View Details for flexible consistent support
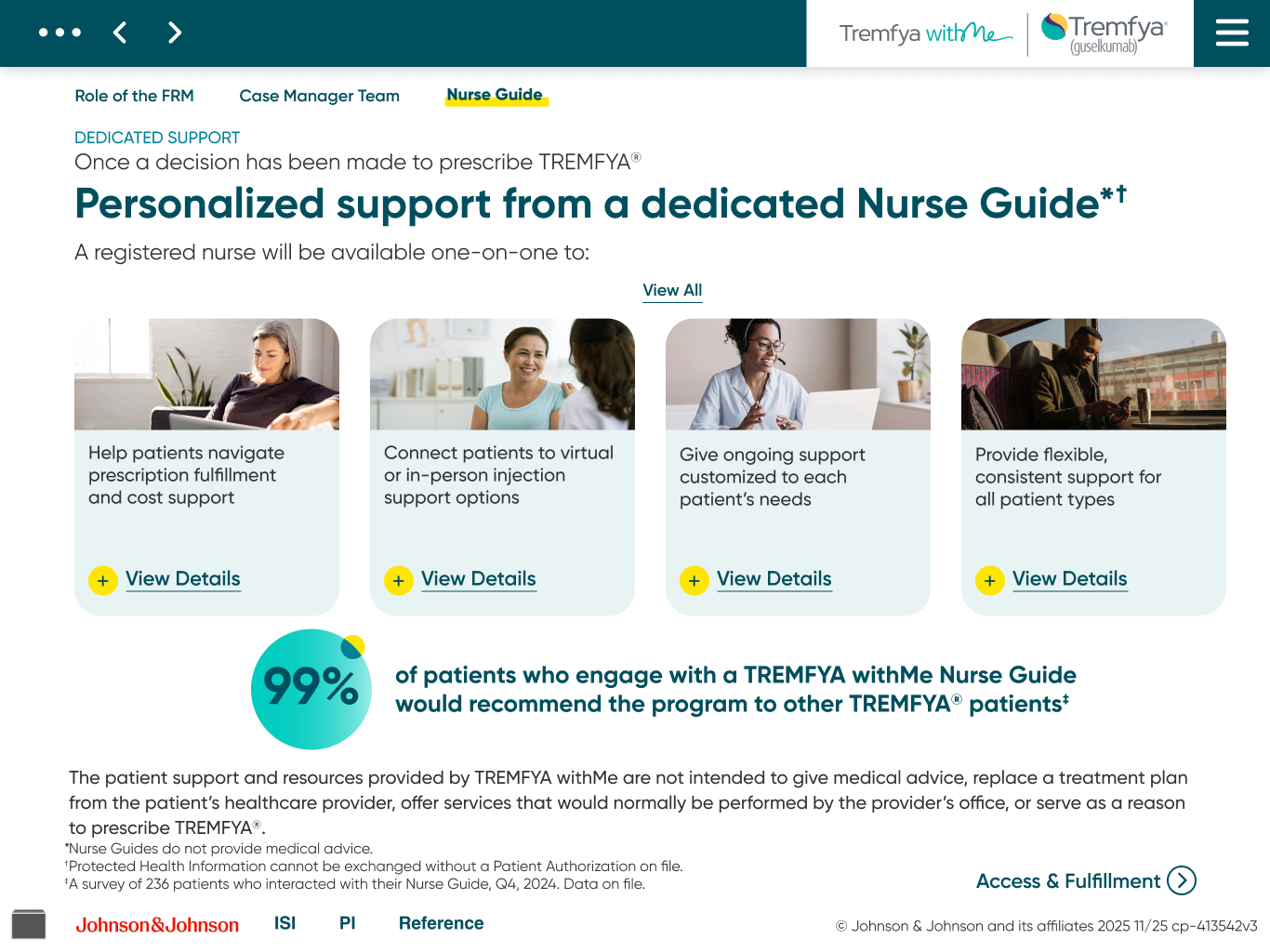Image resolution: width=1270 pixels, height=952 pixels. point(1070,579)
